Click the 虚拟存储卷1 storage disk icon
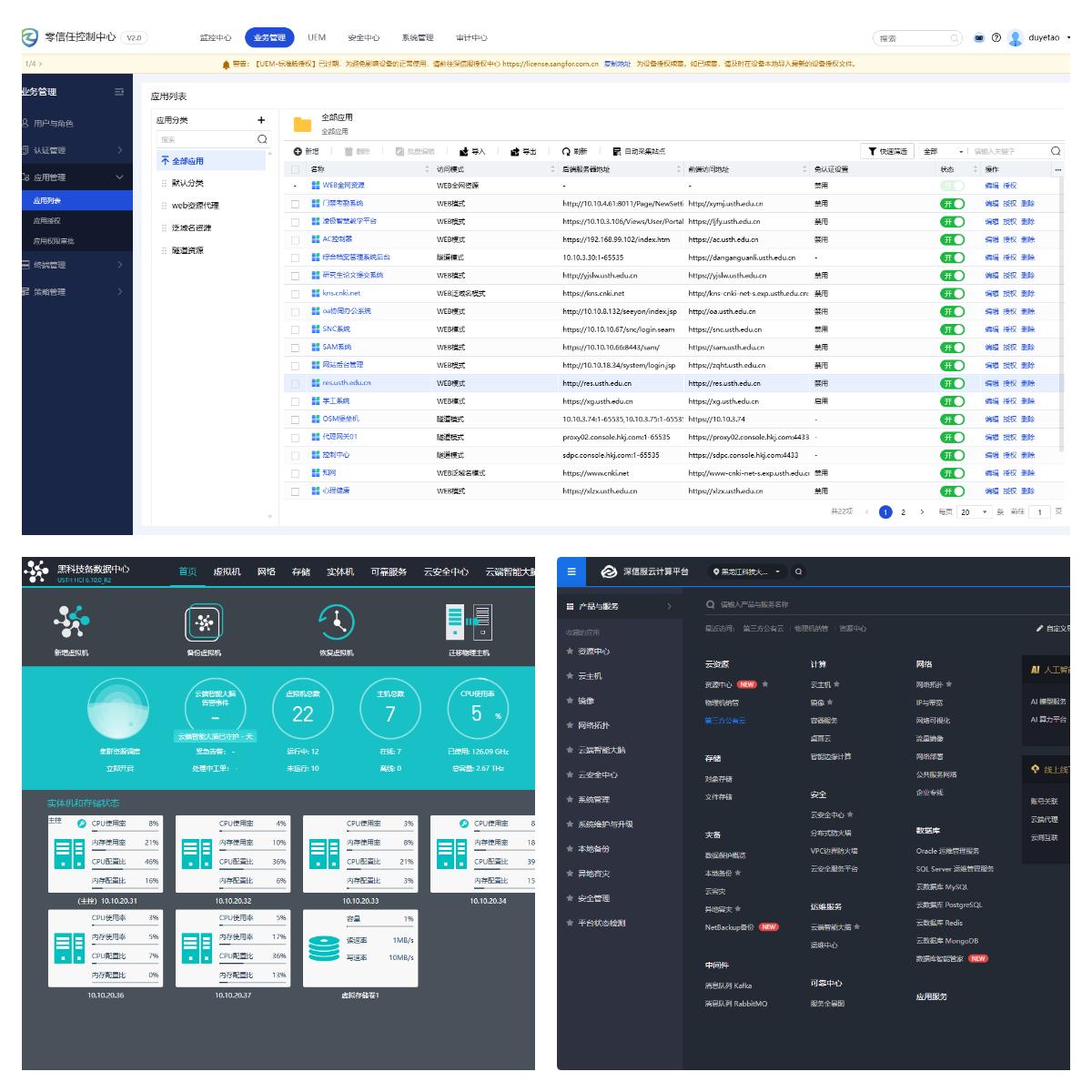This screenshot has height=1092, width=1092. click(x=324, y=948)
